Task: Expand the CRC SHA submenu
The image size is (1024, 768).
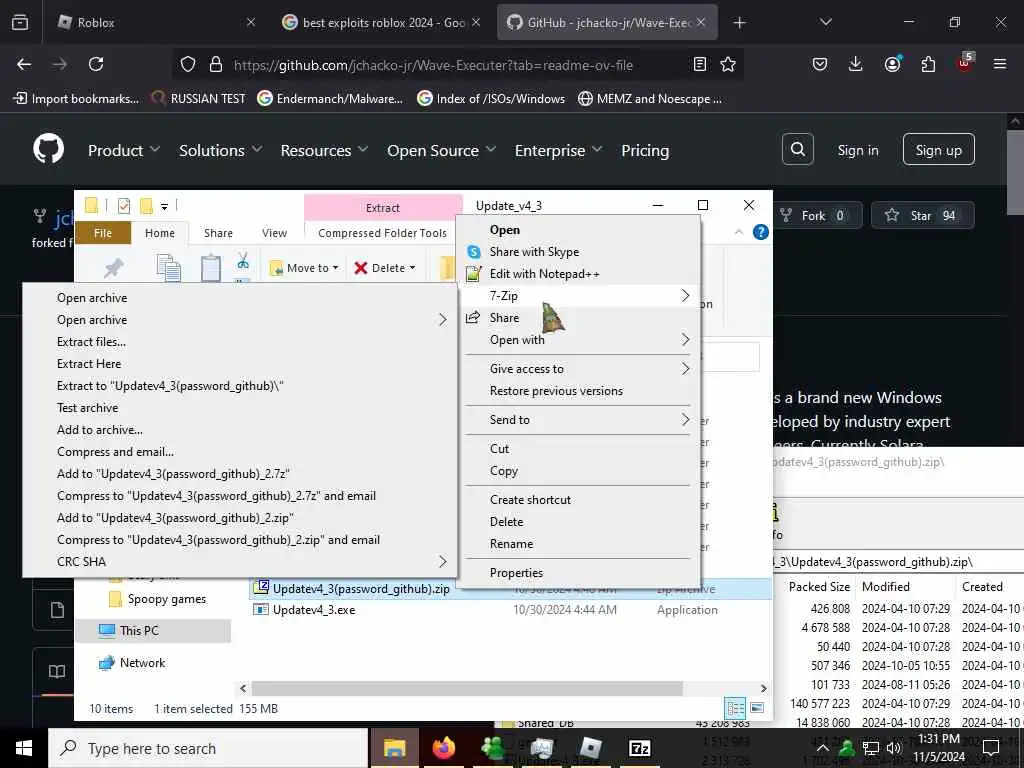Action: pyautogui.click(x=240, y=562)
